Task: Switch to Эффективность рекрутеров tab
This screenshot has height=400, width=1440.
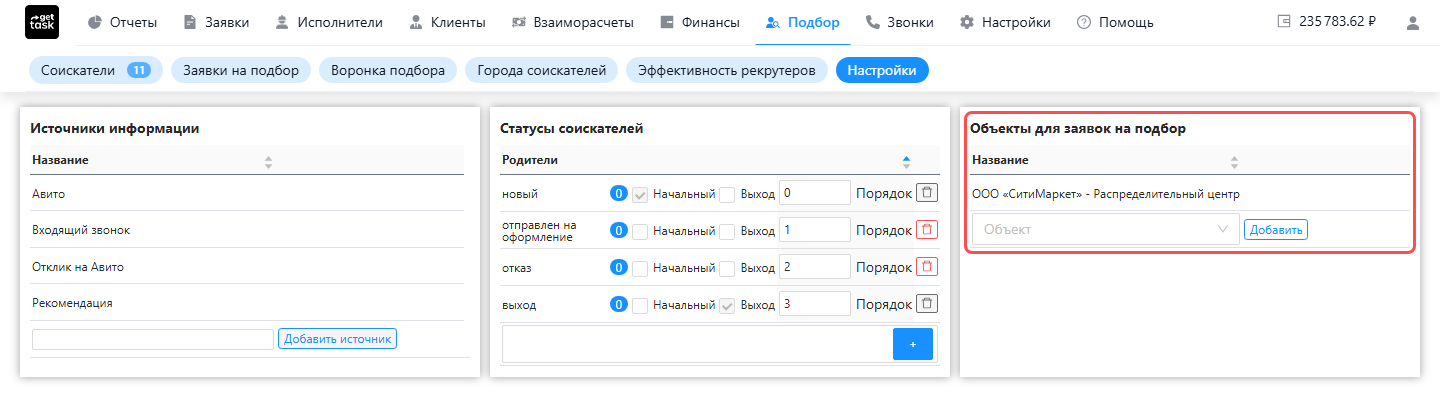Action: click(x=726, y=70)
